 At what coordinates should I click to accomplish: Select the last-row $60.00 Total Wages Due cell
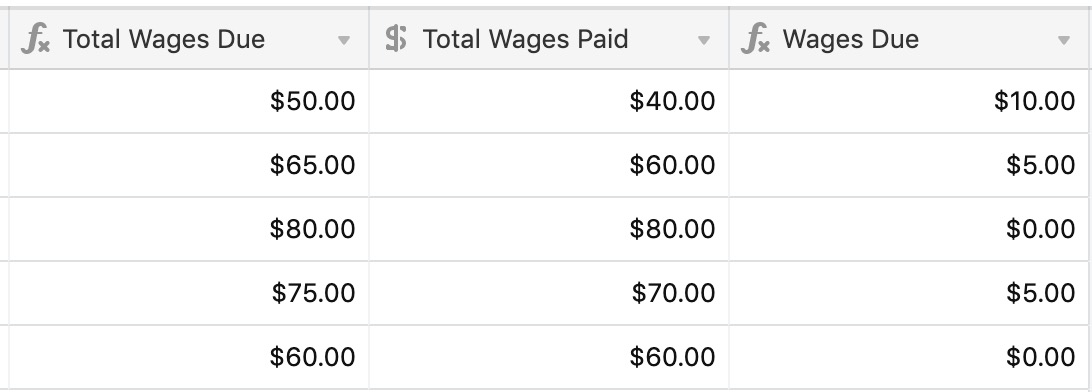click(189, 356)
